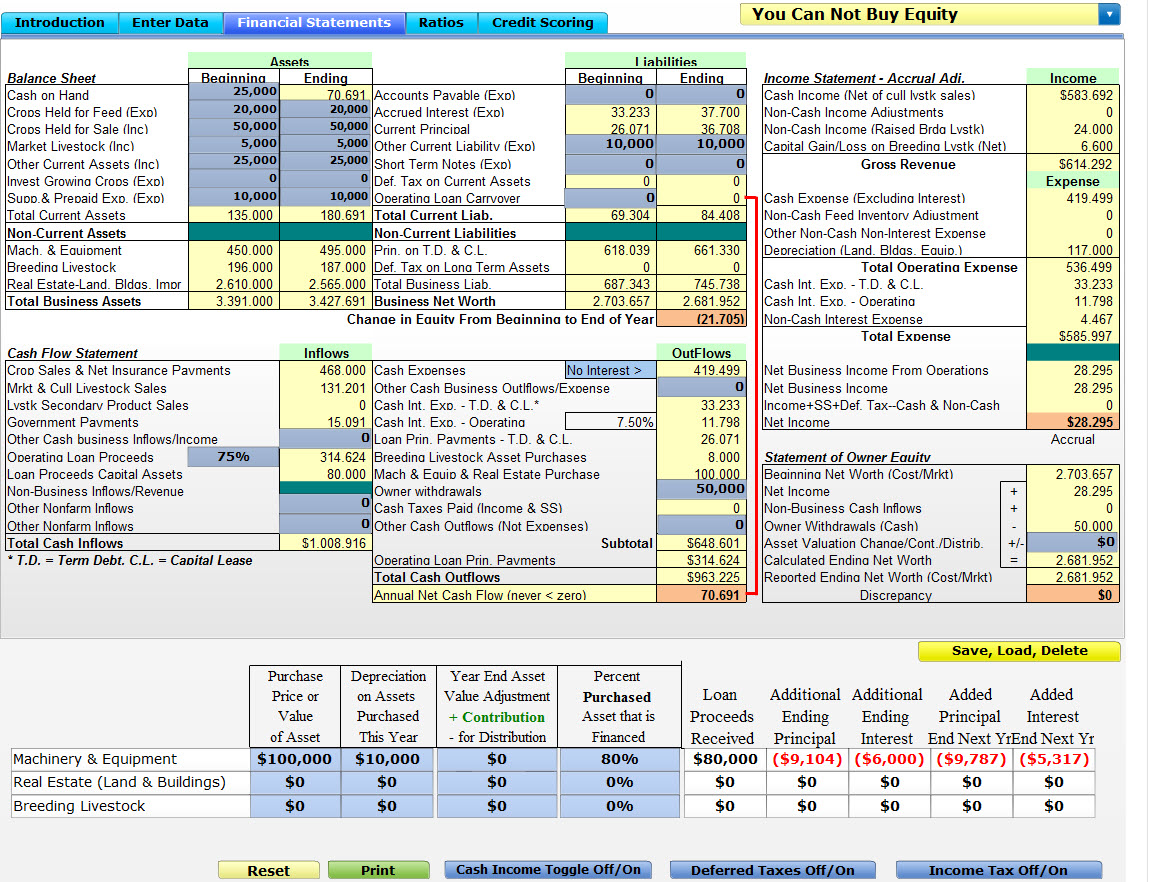The height and width of the screenshot is (882, 1149).
Task: Edit the 75% Operating Loan Proceeds cell
Action: pyautogui.click(x=231, y=458)
